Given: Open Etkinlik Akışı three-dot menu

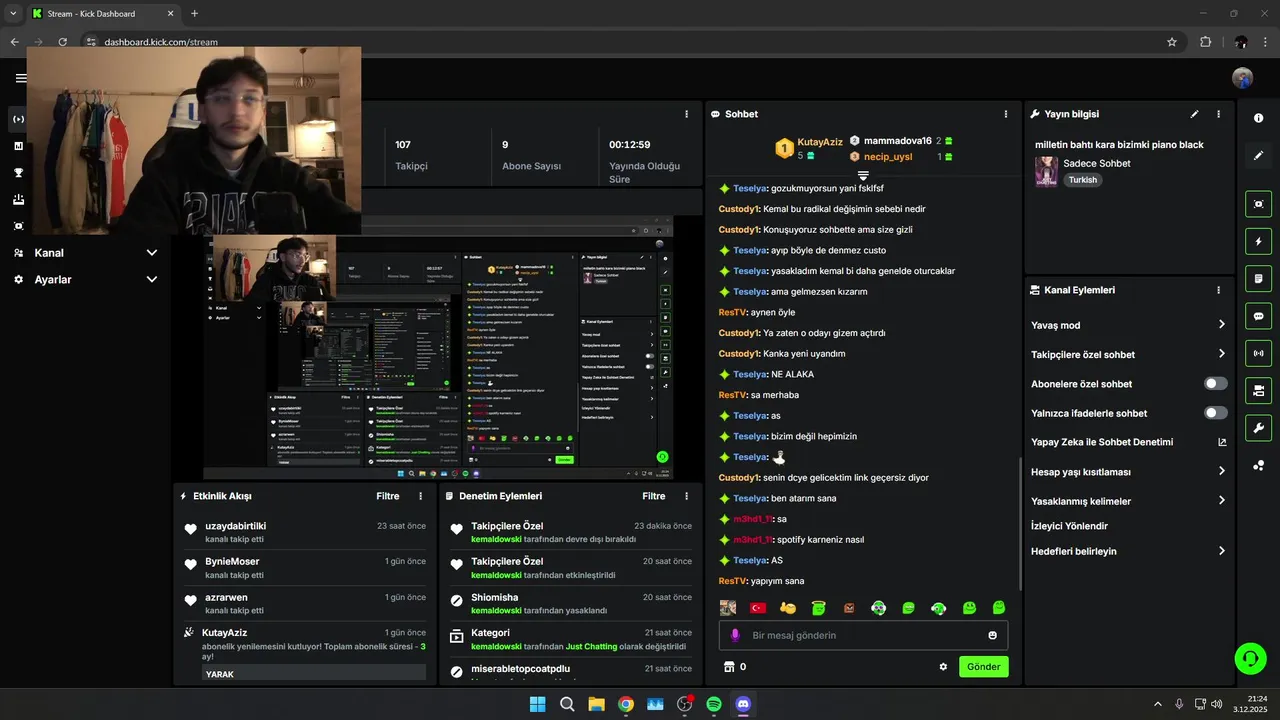Looking at the screenshot, I should (420, 496).
